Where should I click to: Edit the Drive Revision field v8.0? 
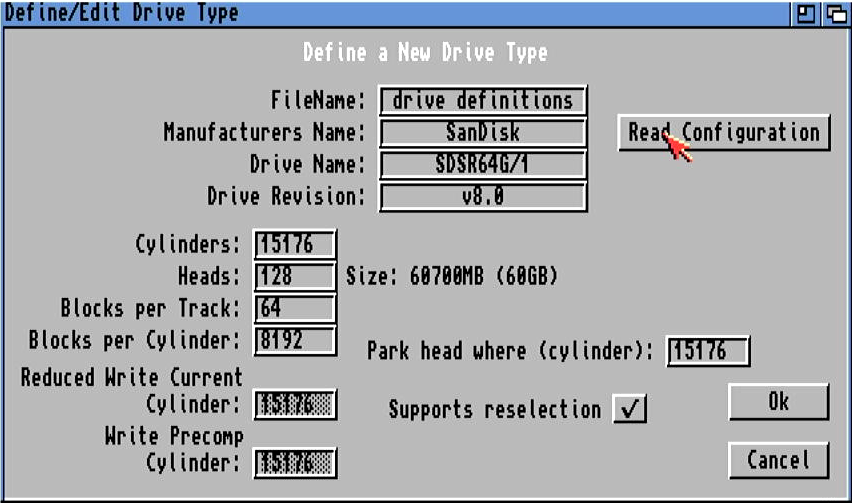click(x=483, y=196)
